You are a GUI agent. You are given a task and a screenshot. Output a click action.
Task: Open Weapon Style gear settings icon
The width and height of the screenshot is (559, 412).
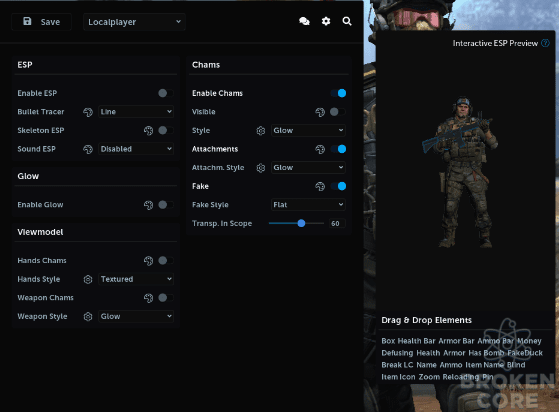tap(88, 316)
